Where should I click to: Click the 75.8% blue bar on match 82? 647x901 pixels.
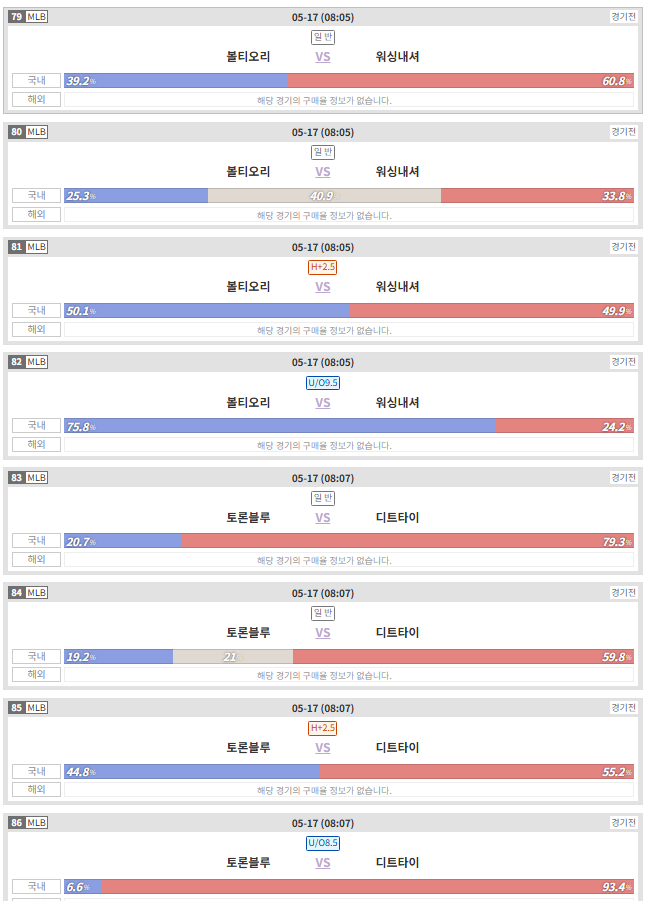click(x=280, y=426)
